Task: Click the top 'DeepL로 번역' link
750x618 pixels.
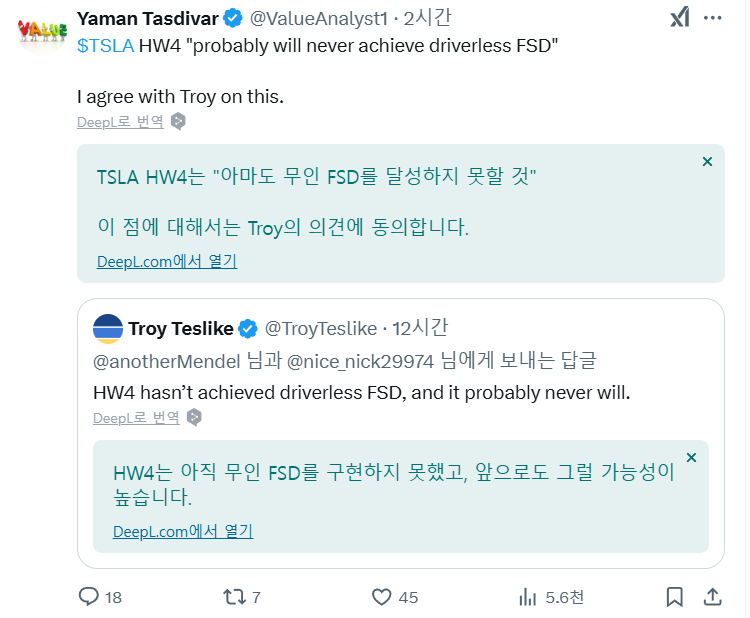Action: pos(120,122)
